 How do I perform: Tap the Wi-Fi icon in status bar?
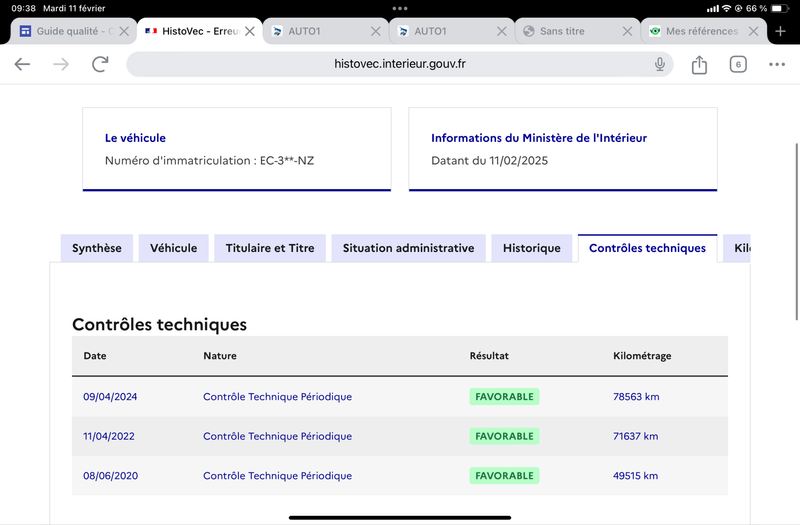pos(726,8)
